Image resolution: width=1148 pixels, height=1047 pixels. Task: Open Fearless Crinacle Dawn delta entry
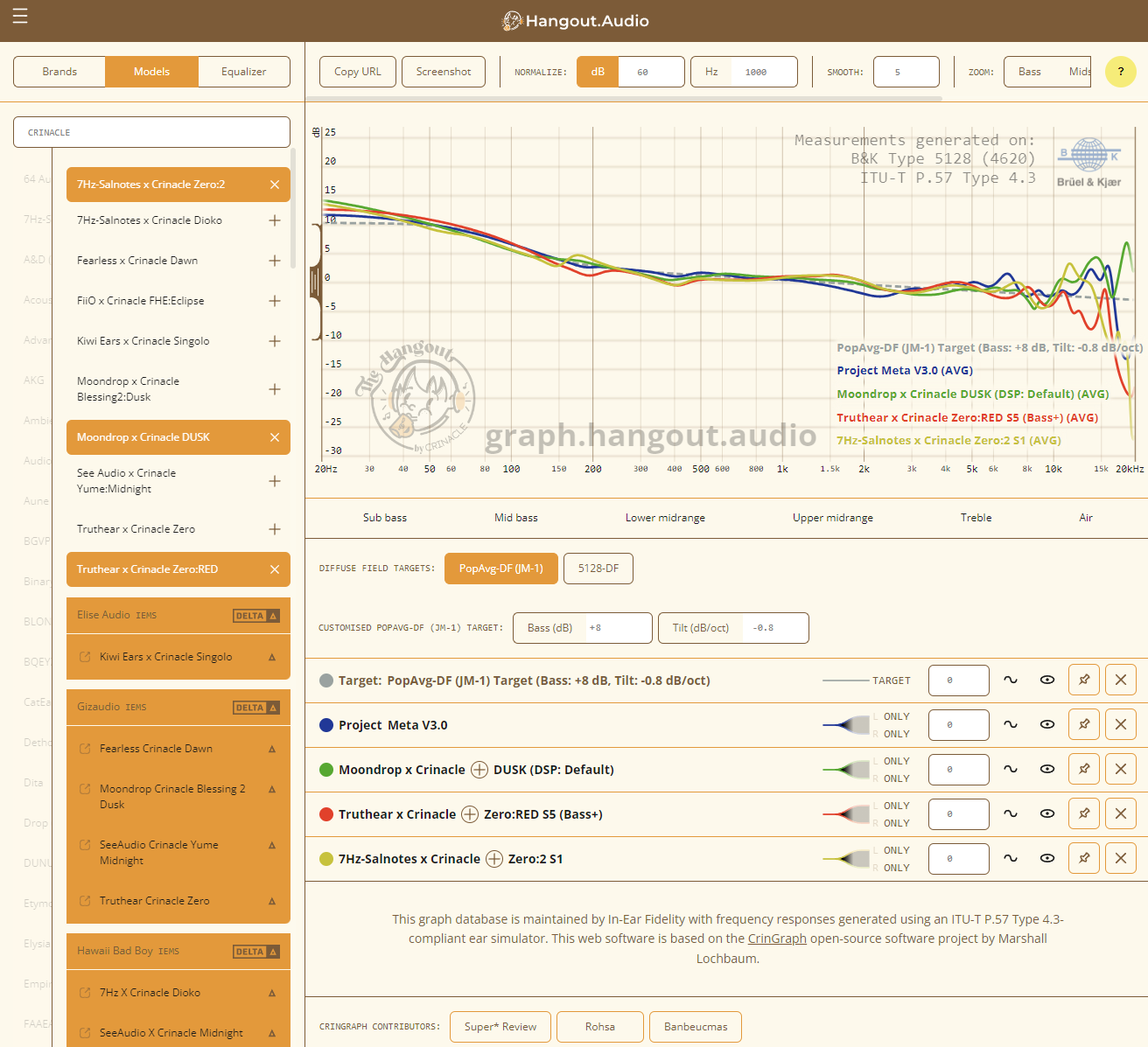[178, 749]
